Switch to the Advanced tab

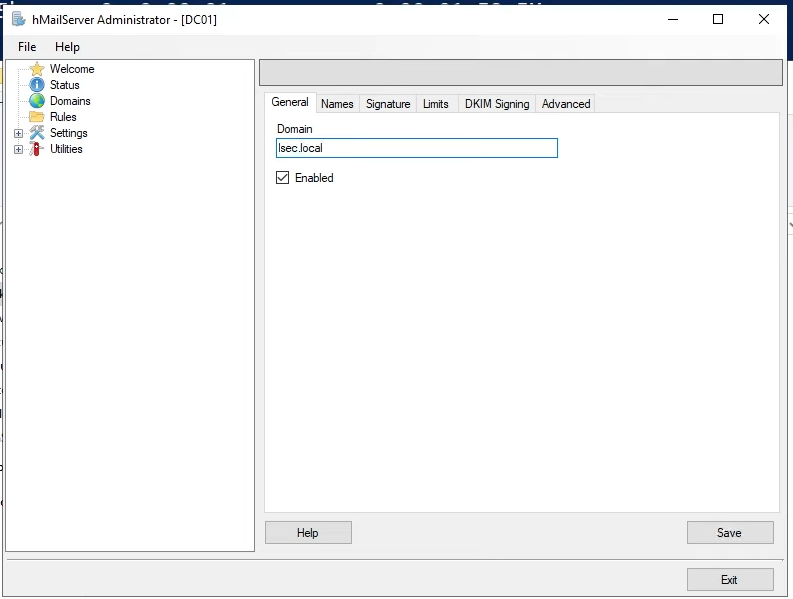566,104
